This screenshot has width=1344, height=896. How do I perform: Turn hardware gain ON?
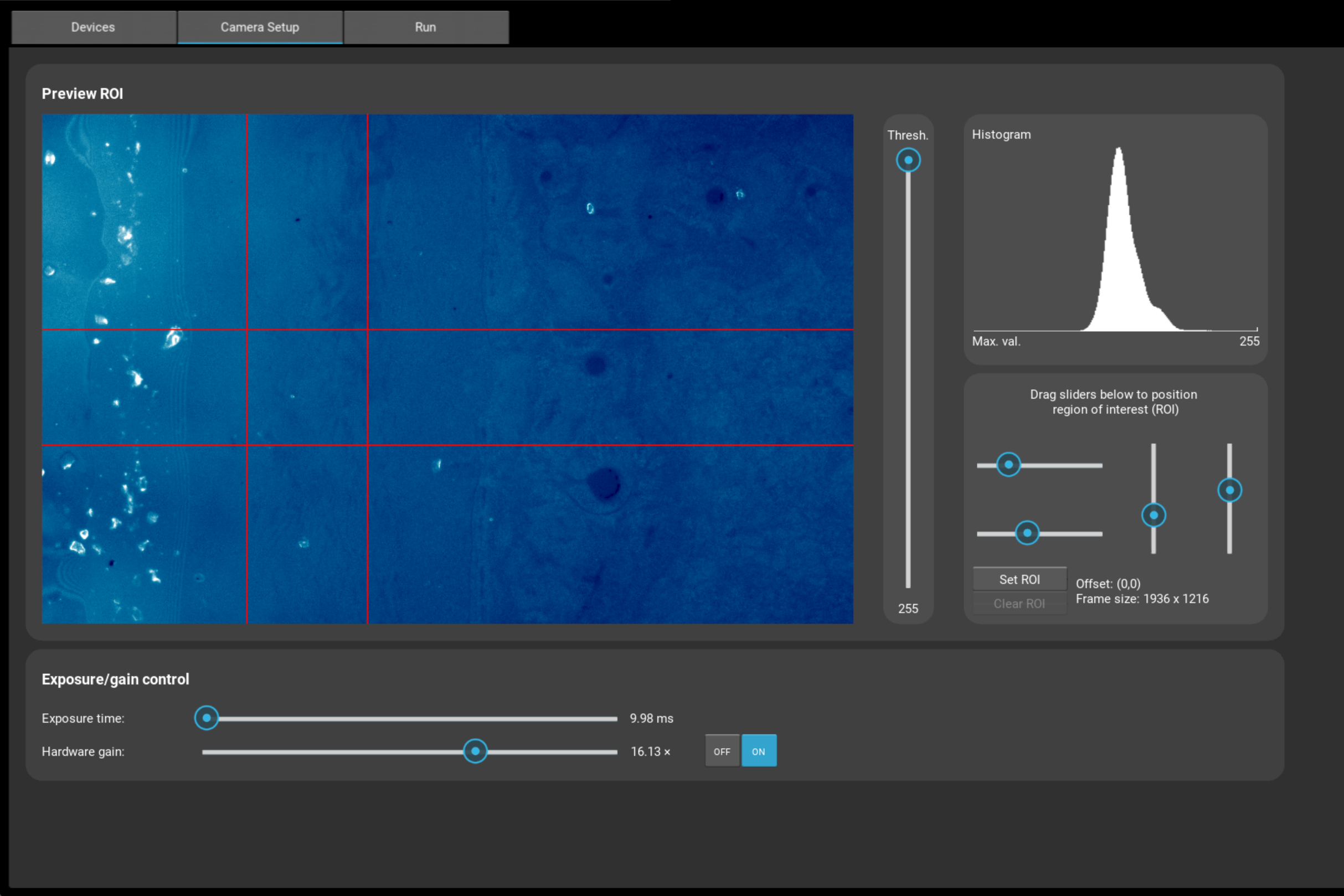click(758, 751)
